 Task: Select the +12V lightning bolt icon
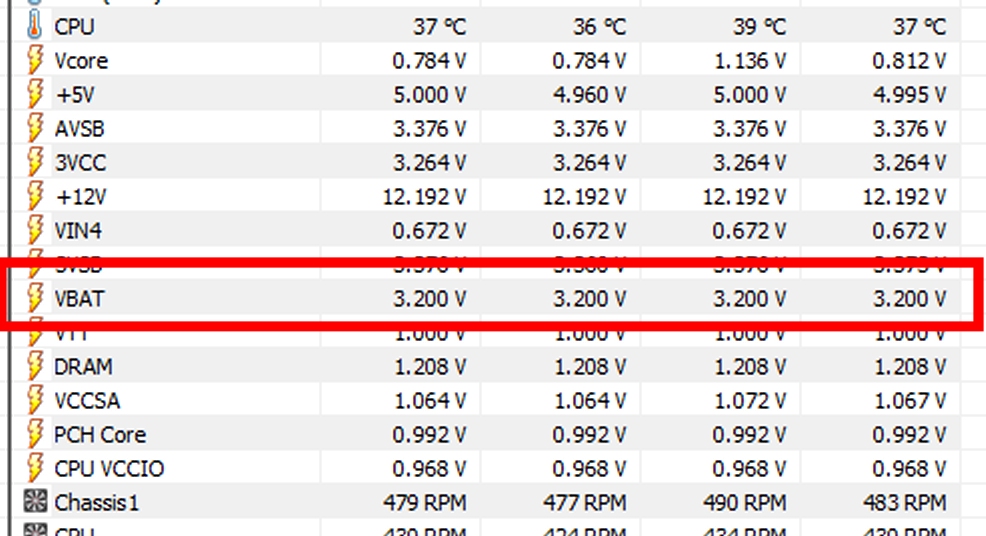(x=35, y=196)
